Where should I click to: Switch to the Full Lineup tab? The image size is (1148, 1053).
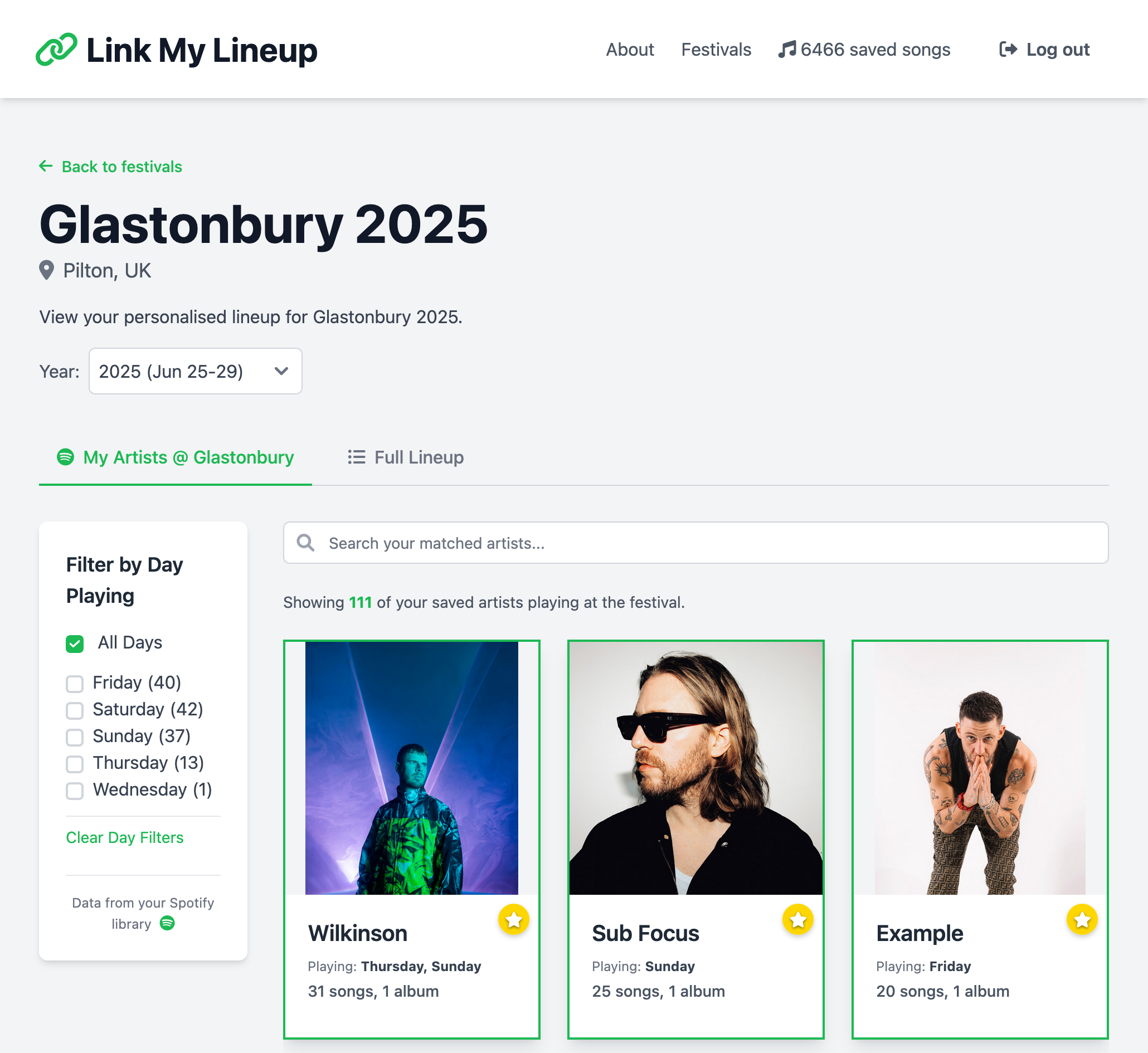coord(406,457)
